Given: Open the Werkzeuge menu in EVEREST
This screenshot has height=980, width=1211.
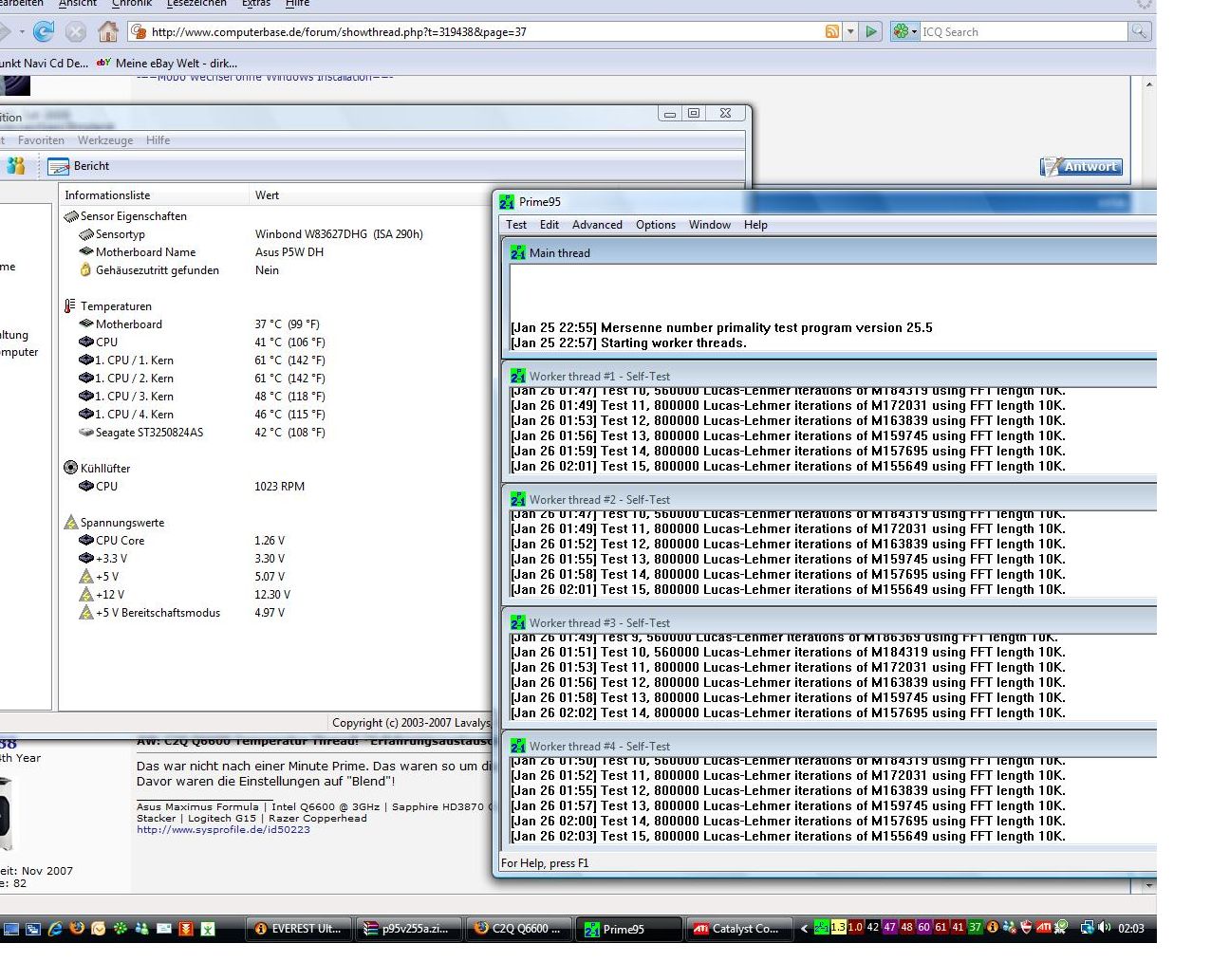Looking at the screenshot, I should [x=105, y=140].
